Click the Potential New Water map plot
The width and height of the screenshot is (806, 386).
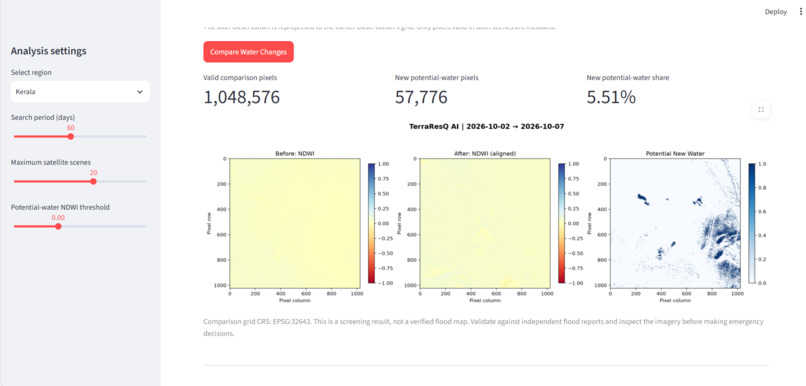tap(675, 223)
